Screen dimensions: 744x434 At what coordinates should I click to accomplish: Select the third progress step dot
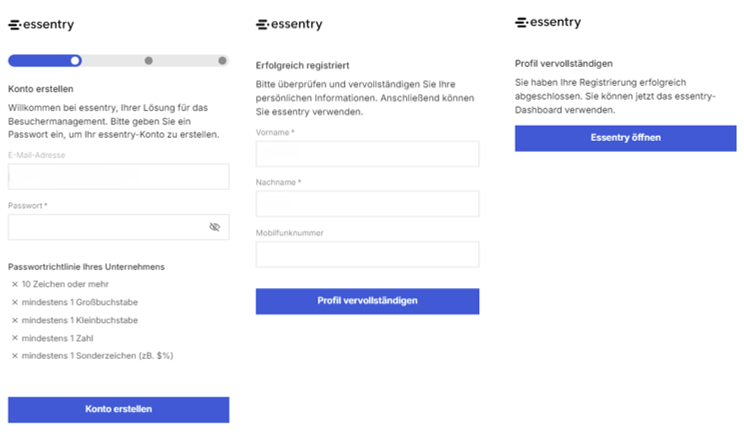(222, 61)
